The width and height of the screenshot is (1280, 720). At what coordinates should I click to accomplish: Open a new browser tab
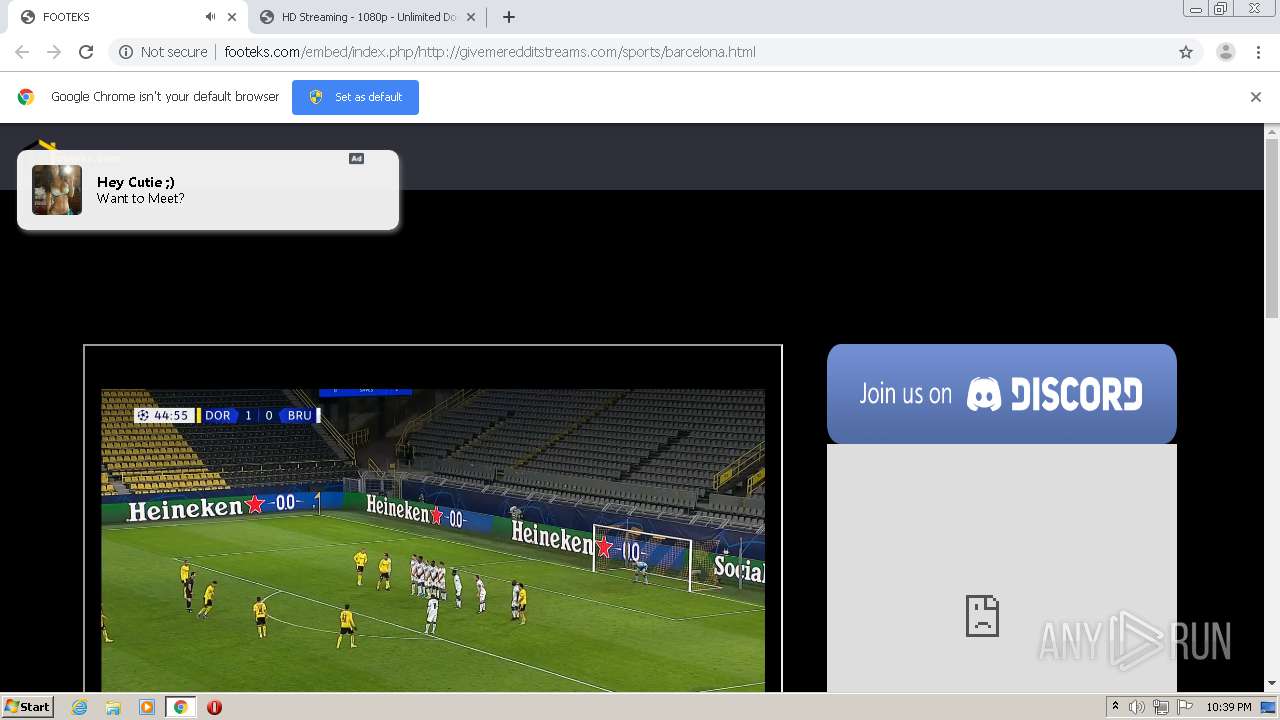pyautogui.click(x=509, y=17)
